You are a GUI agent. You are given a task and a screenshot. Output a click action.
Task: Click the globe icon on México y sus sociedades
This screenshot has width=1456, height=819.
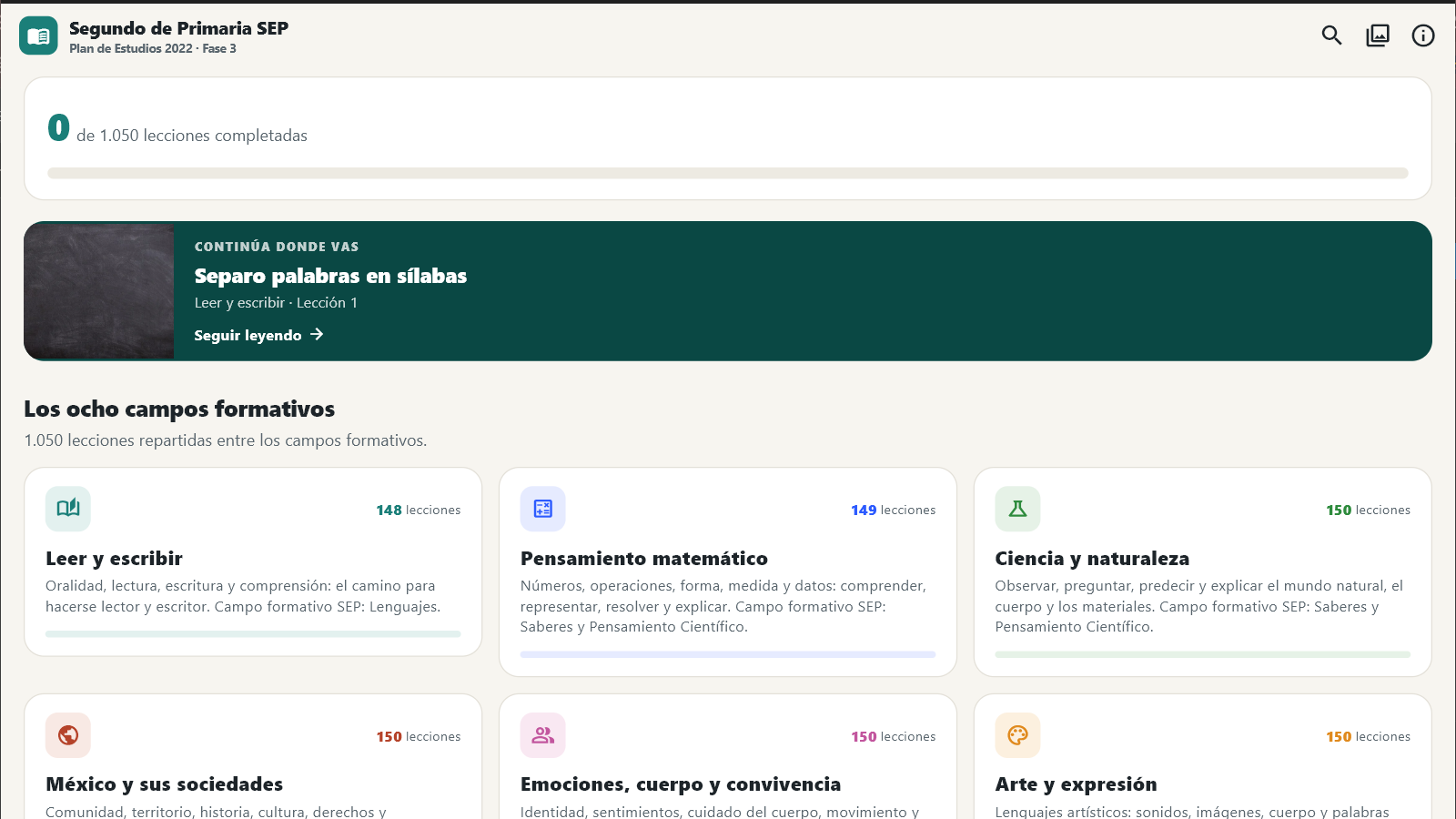68,735
